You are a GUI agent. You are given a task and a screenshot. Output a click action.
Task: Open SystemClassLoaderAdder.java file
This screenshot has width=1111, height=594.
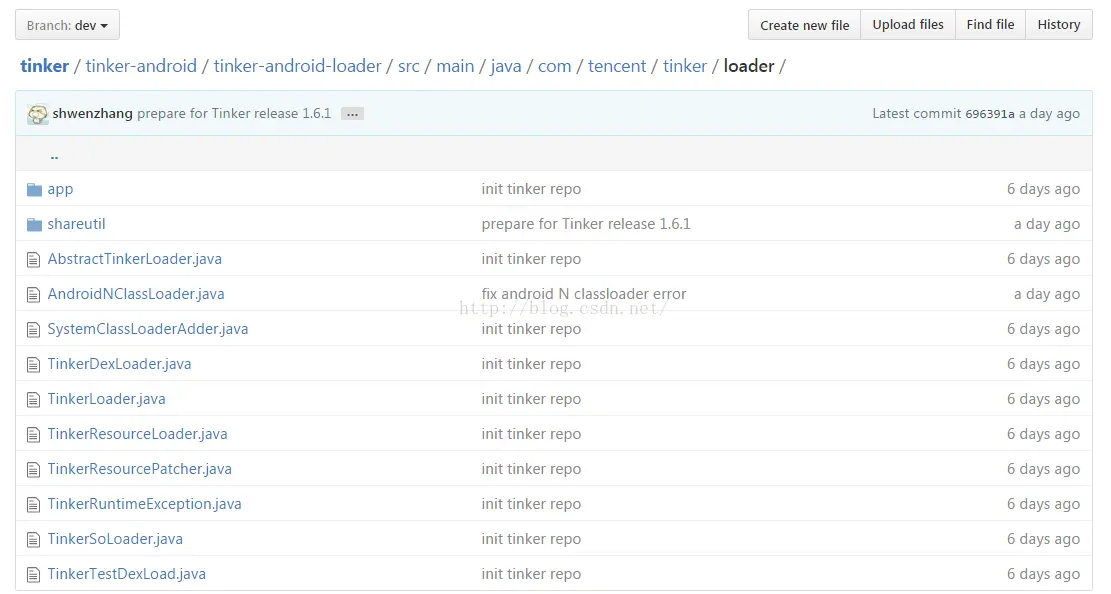tap(148, 329)
